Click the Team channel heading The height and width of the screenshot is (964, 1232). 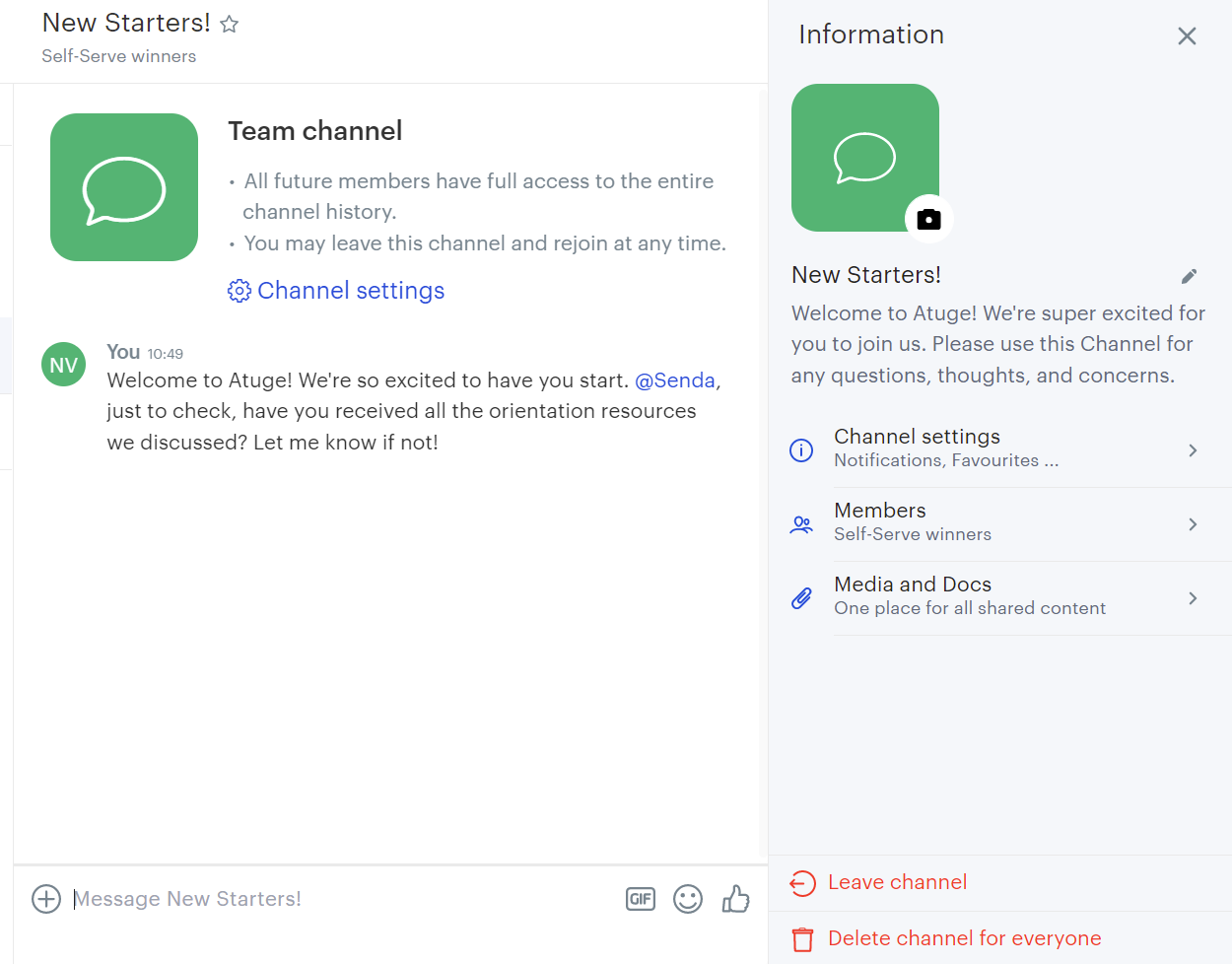[x=315, y=131]
